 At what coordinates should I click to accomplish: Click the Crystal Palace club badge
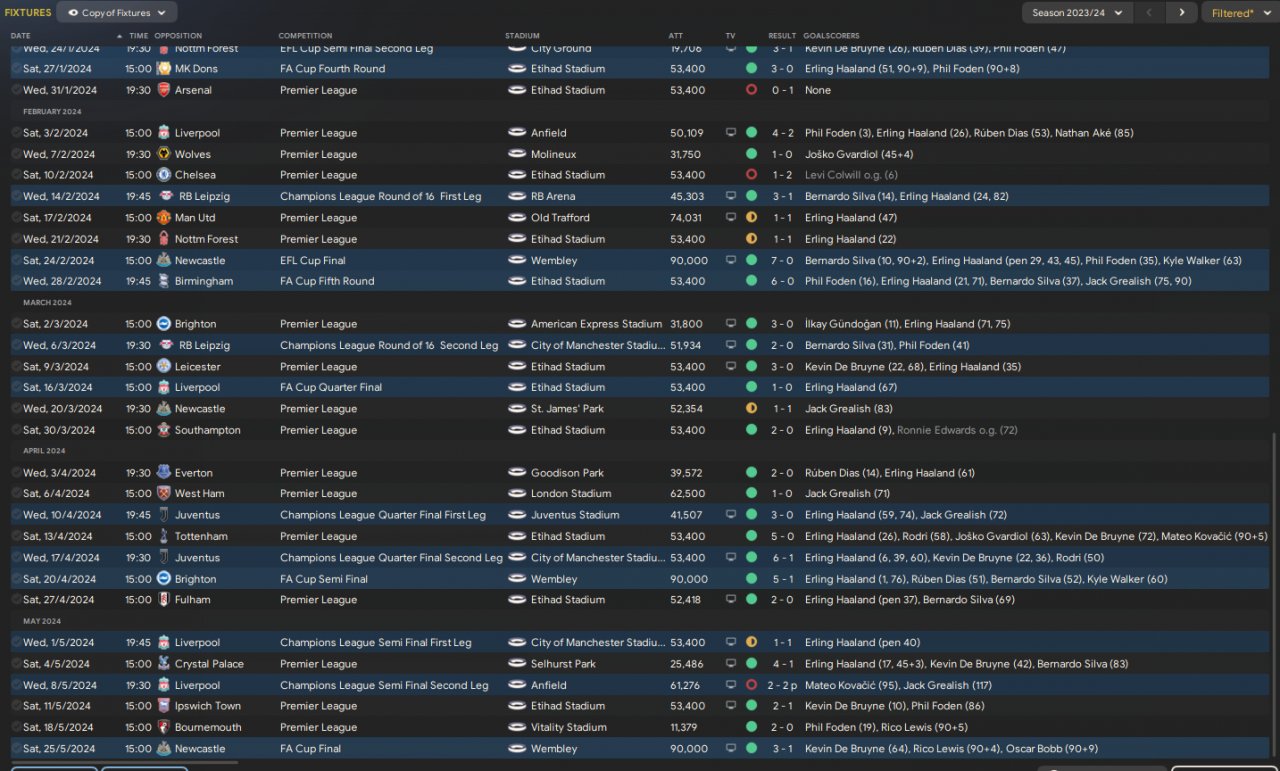tap(163, 664)
